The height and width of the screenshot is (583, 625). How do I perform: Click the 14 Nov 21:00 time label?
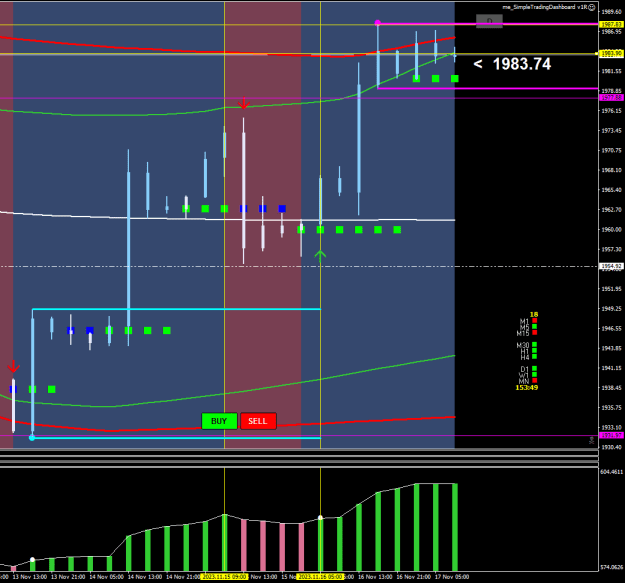coord(183,577)
